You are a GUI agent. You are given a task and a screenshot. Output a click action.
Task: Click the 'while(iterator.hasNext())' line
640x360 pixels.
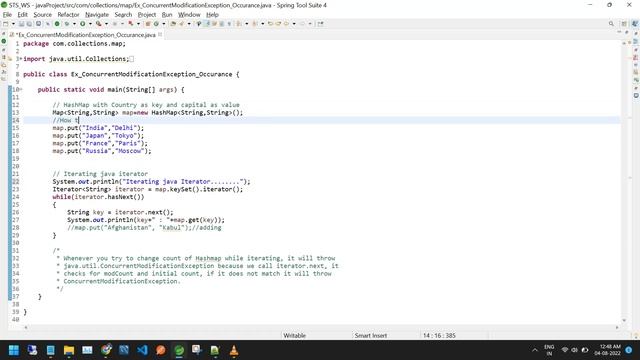pyautogui.click(x=98, y=197)
